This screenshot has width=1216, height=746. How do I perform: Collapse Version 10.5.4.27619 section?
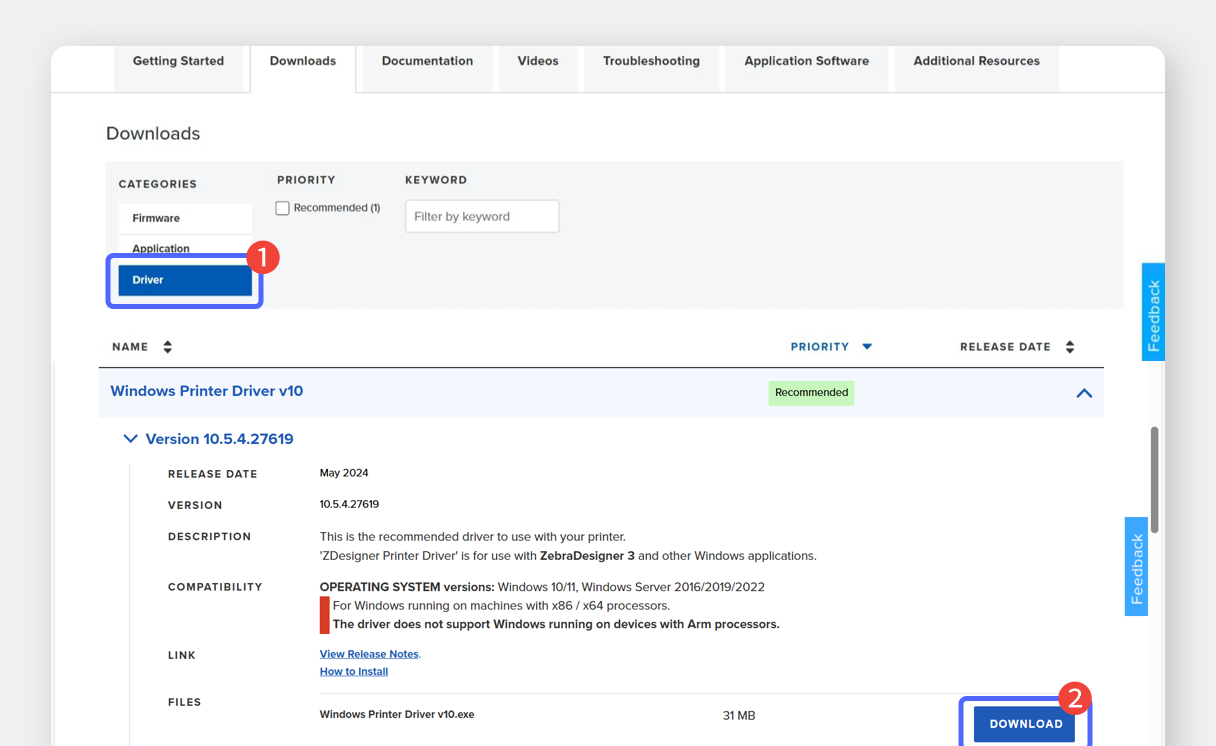pyautogui.click(x=130, y=439)
